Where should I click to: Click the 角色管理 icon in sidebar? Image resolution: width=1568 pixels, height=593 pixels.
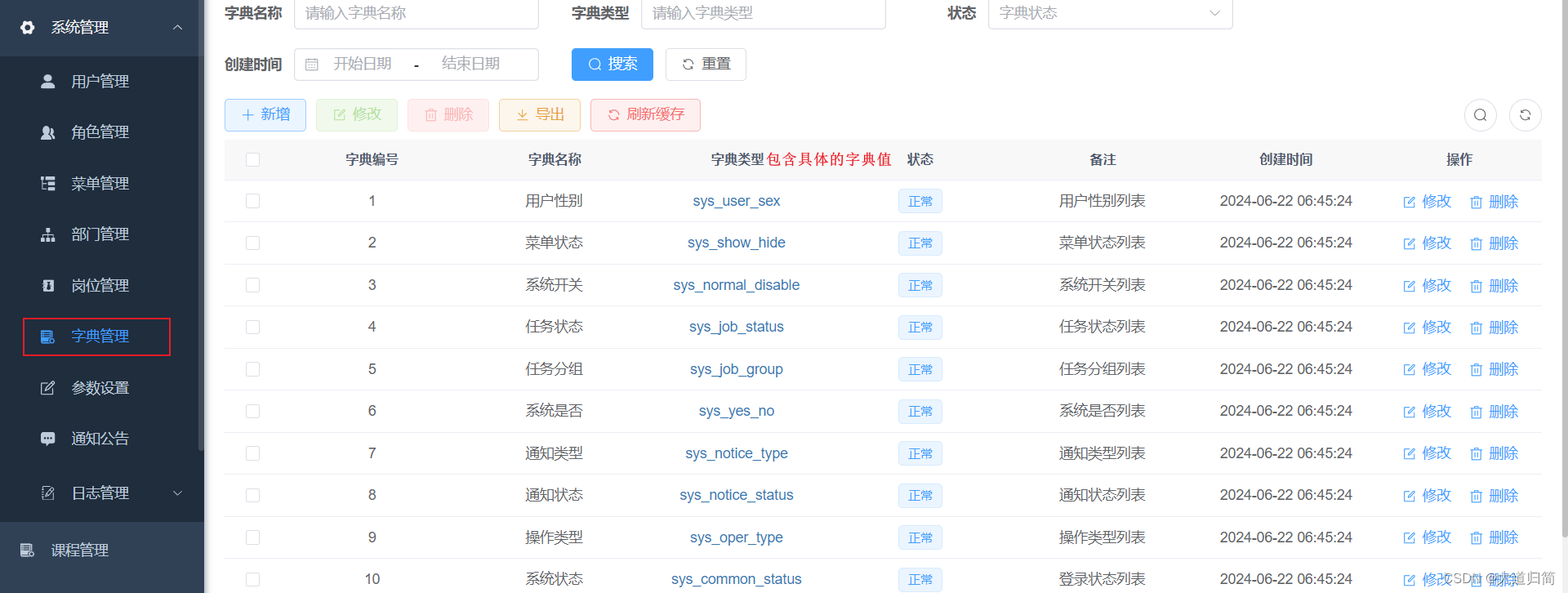coord(48,132)
